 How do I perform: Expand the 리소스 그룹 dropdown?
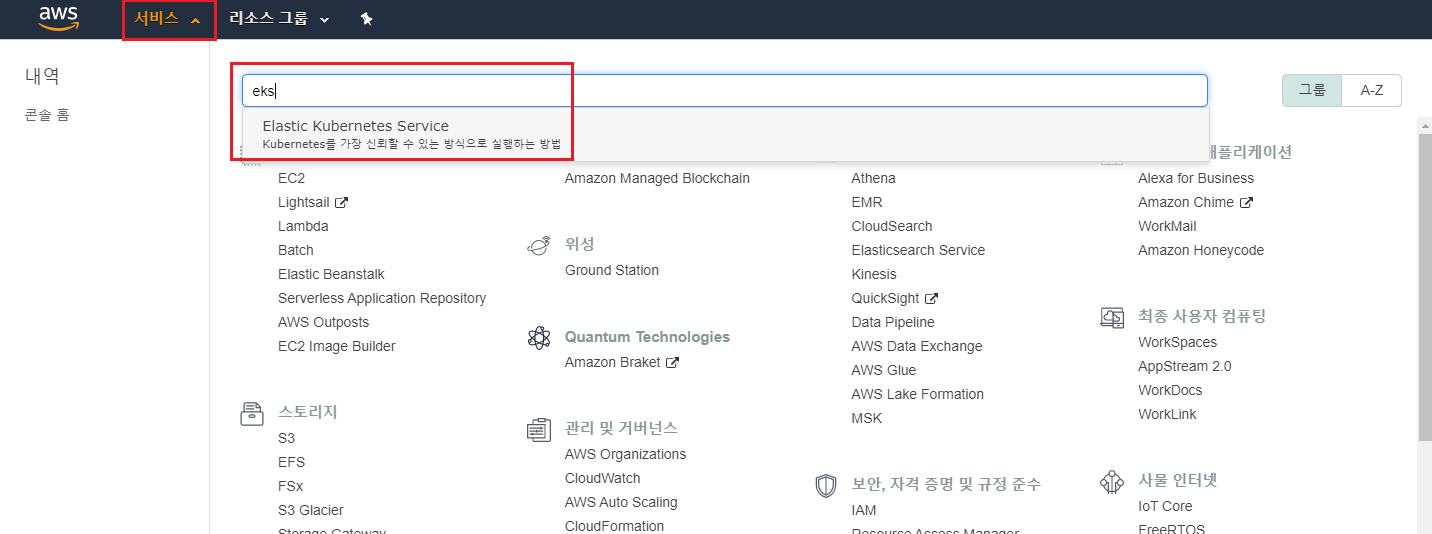point(279,19)
